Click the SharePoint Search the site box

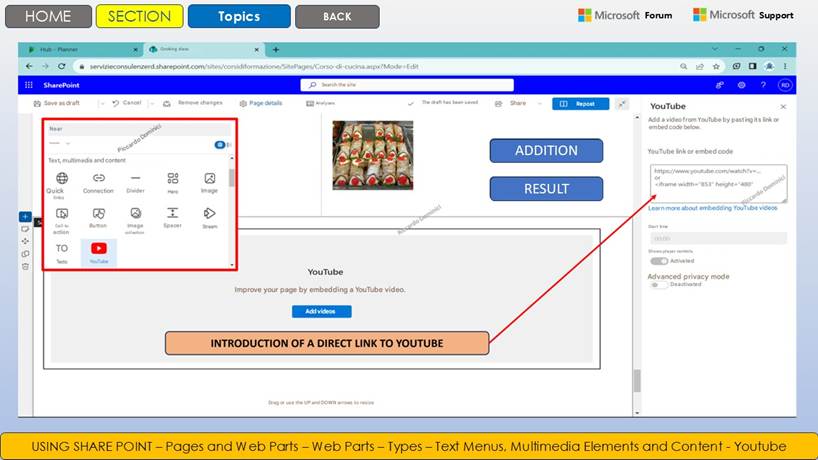[x=407, y=84]
